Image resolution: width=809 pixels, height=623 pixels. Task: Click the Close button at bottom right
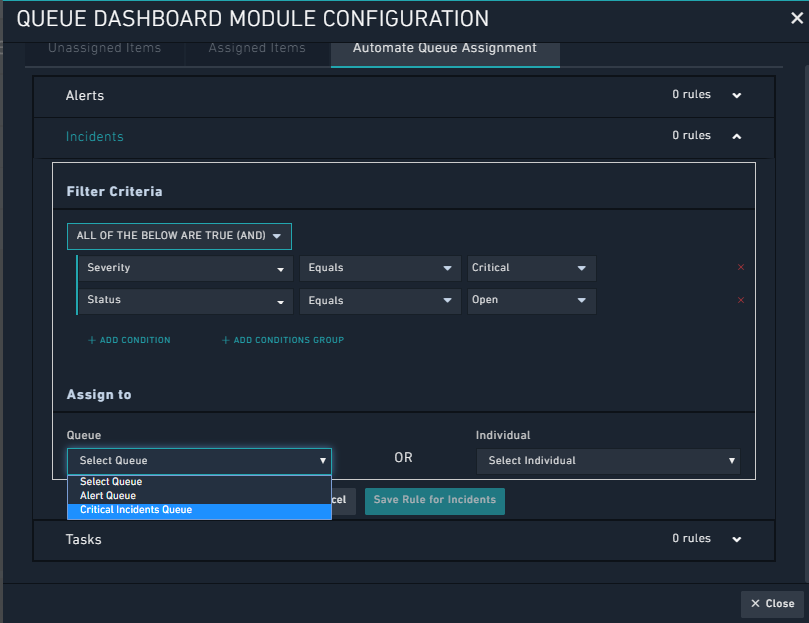coord(772,604)
